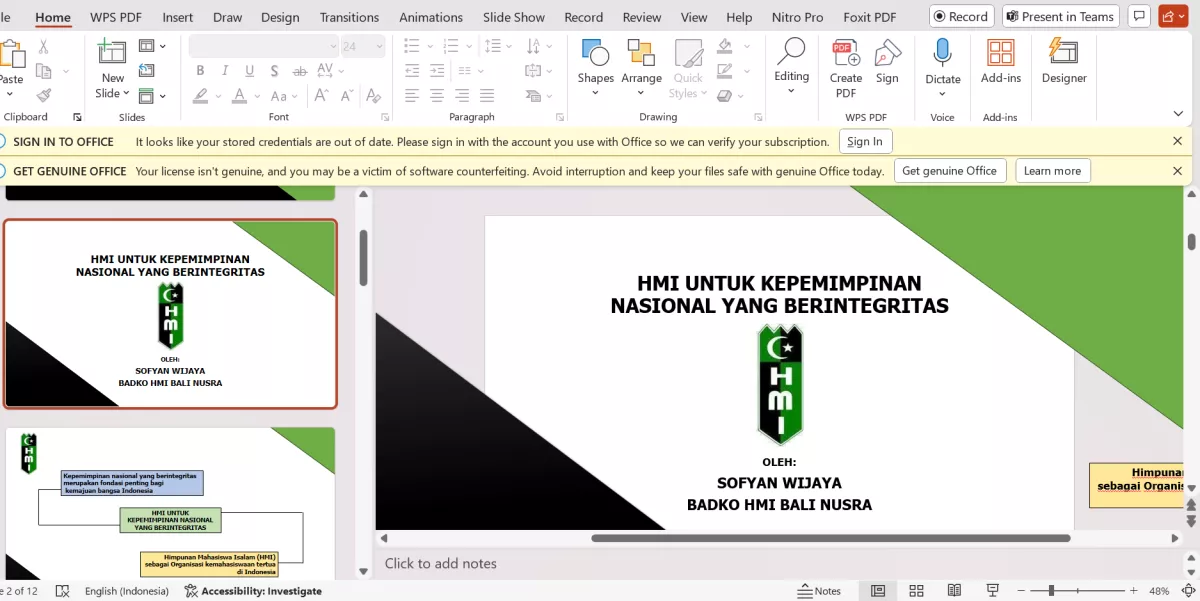Click Font Color swatch
Image resolution: width=1200 pixels, height=601 pixels.
pos(239,96)
